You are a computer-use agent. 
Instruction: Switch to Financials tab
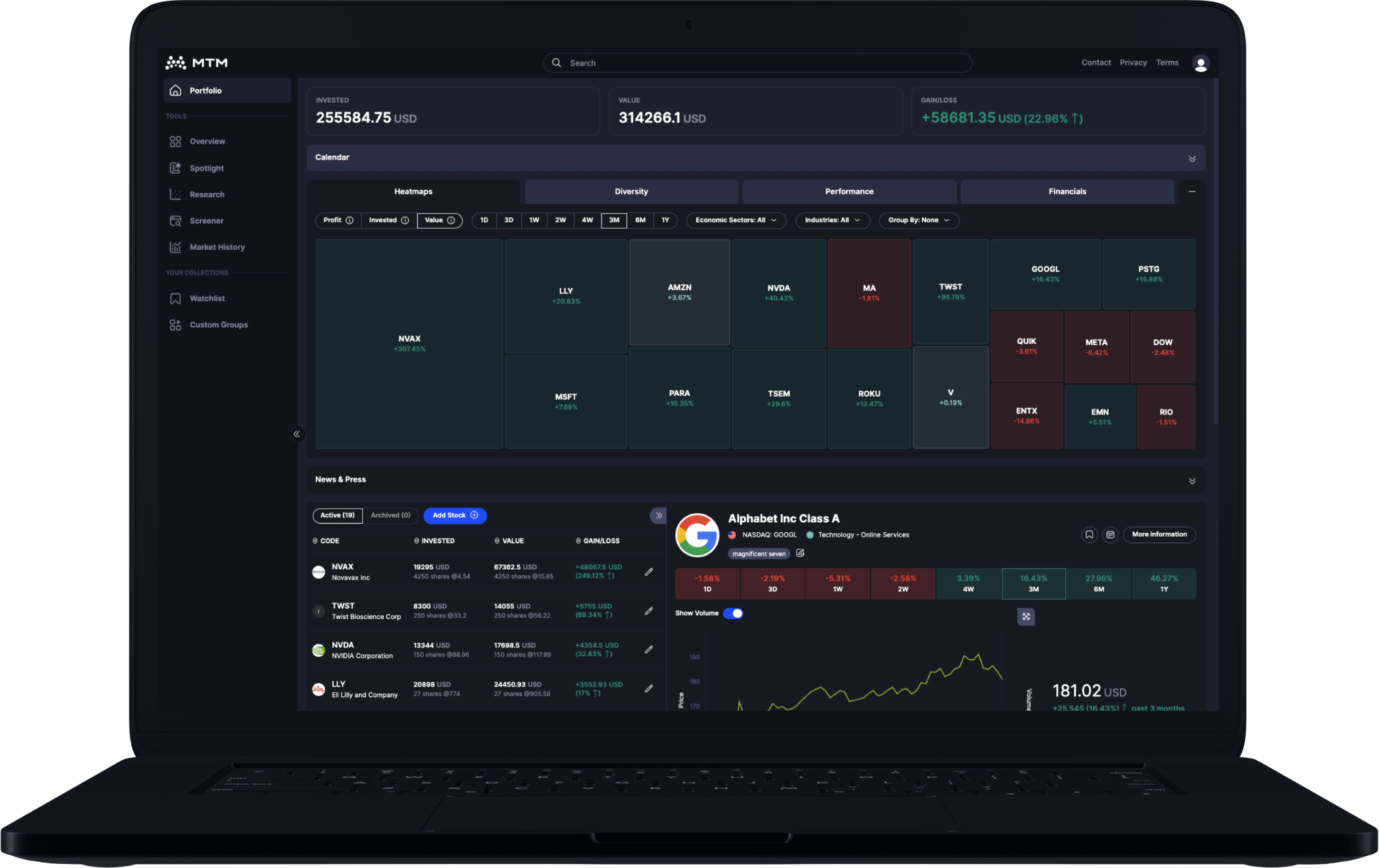pyautogui.click(x=1067, y=192)
